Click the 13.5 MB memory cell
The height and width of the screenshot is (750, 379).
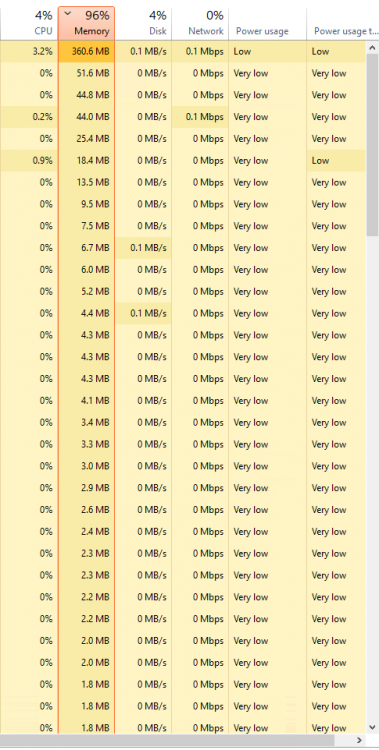(x=87, y=182)
